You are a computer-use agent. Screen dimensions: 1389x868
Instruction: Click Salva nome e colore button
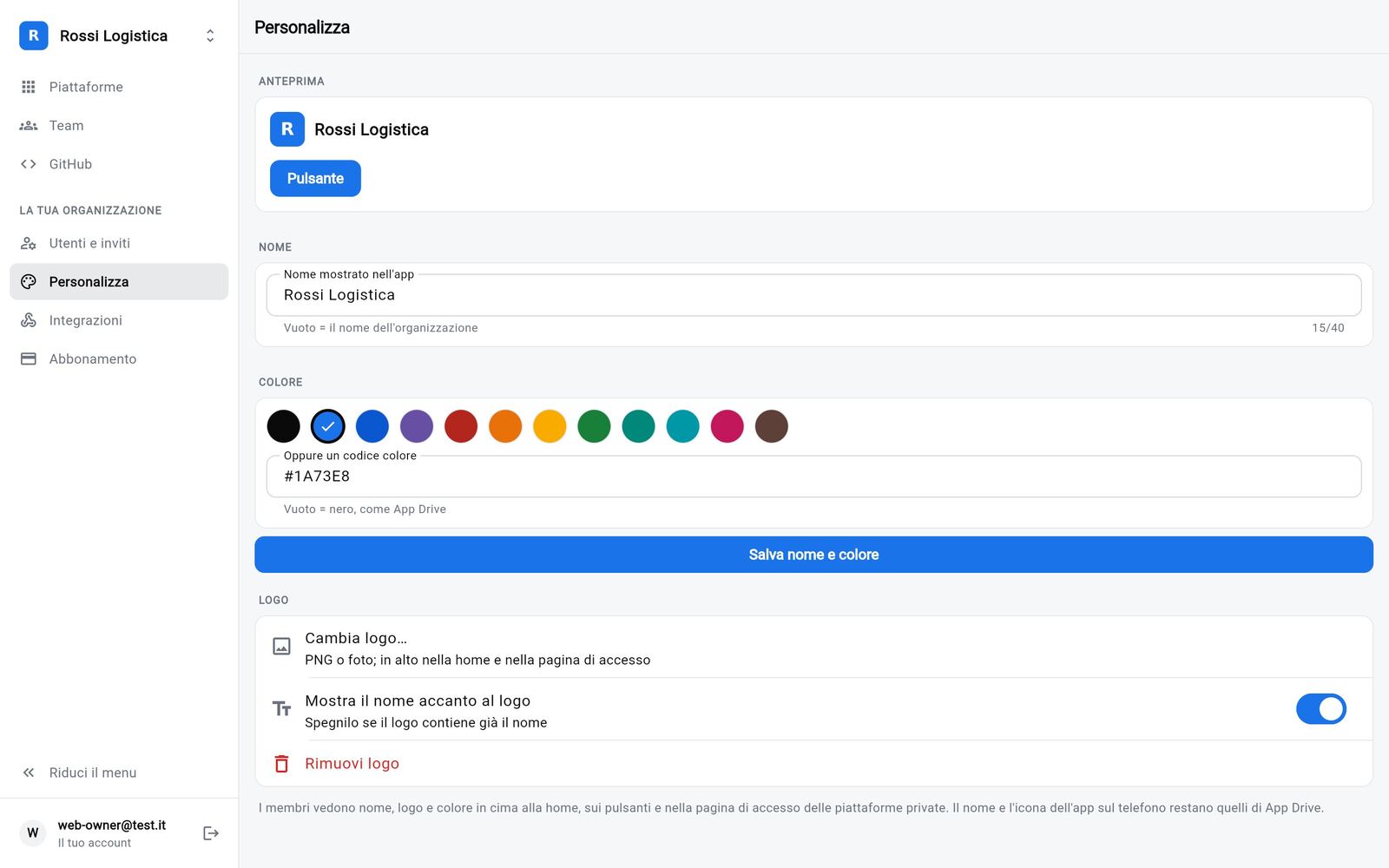point(813,555)
